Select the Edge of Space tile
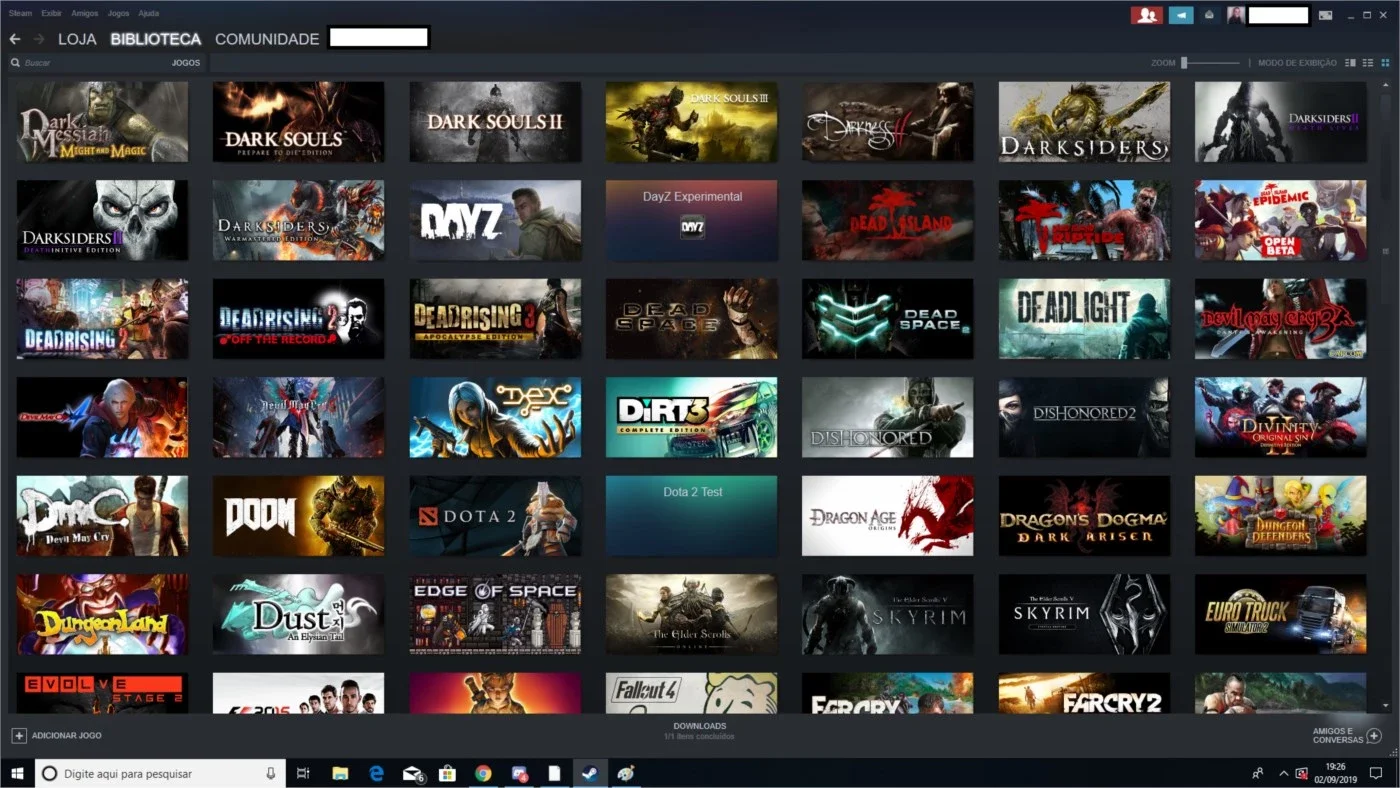 495,614
